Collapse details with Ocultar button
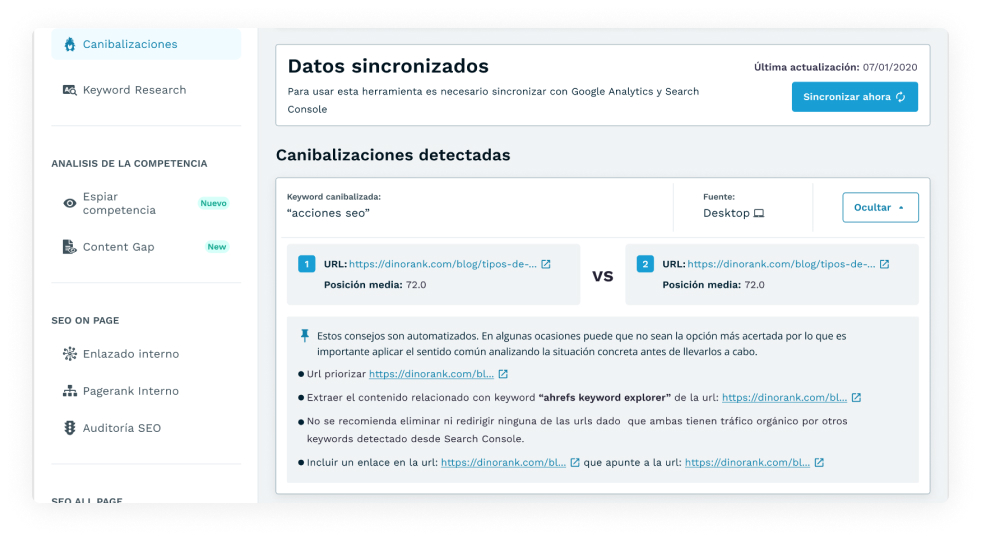 880,207
